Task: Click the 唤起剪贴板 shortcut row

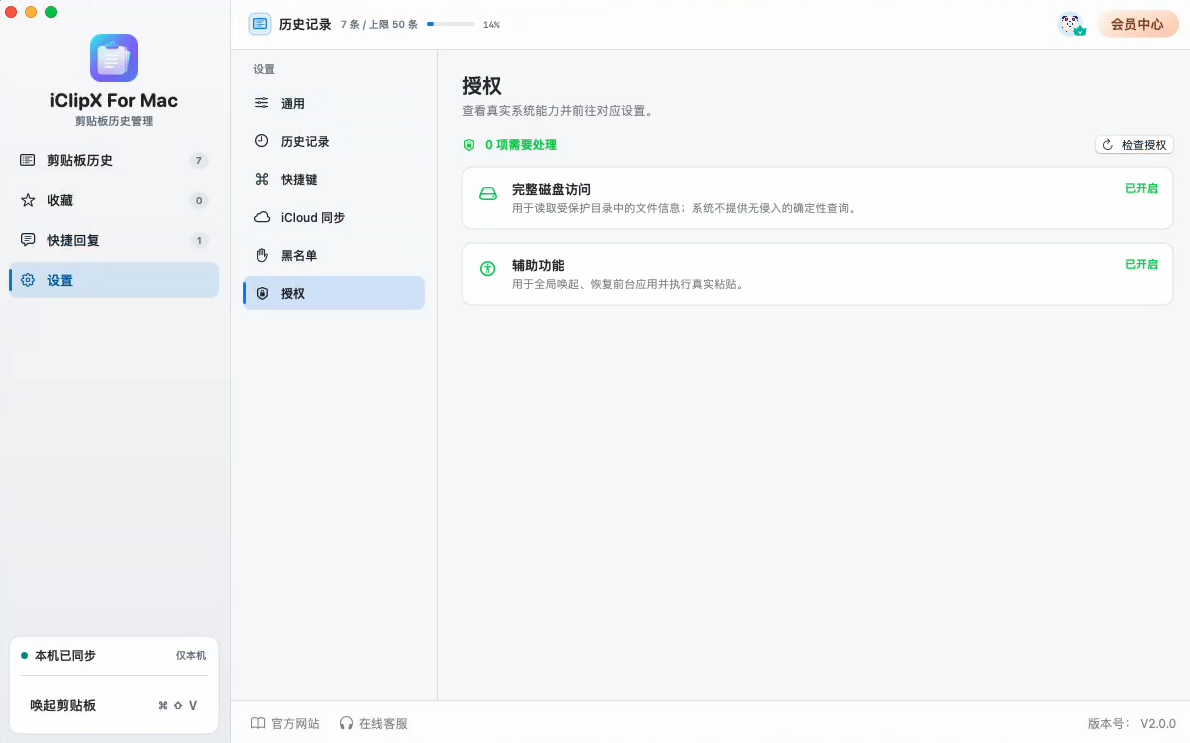Action: pos(114,705)
